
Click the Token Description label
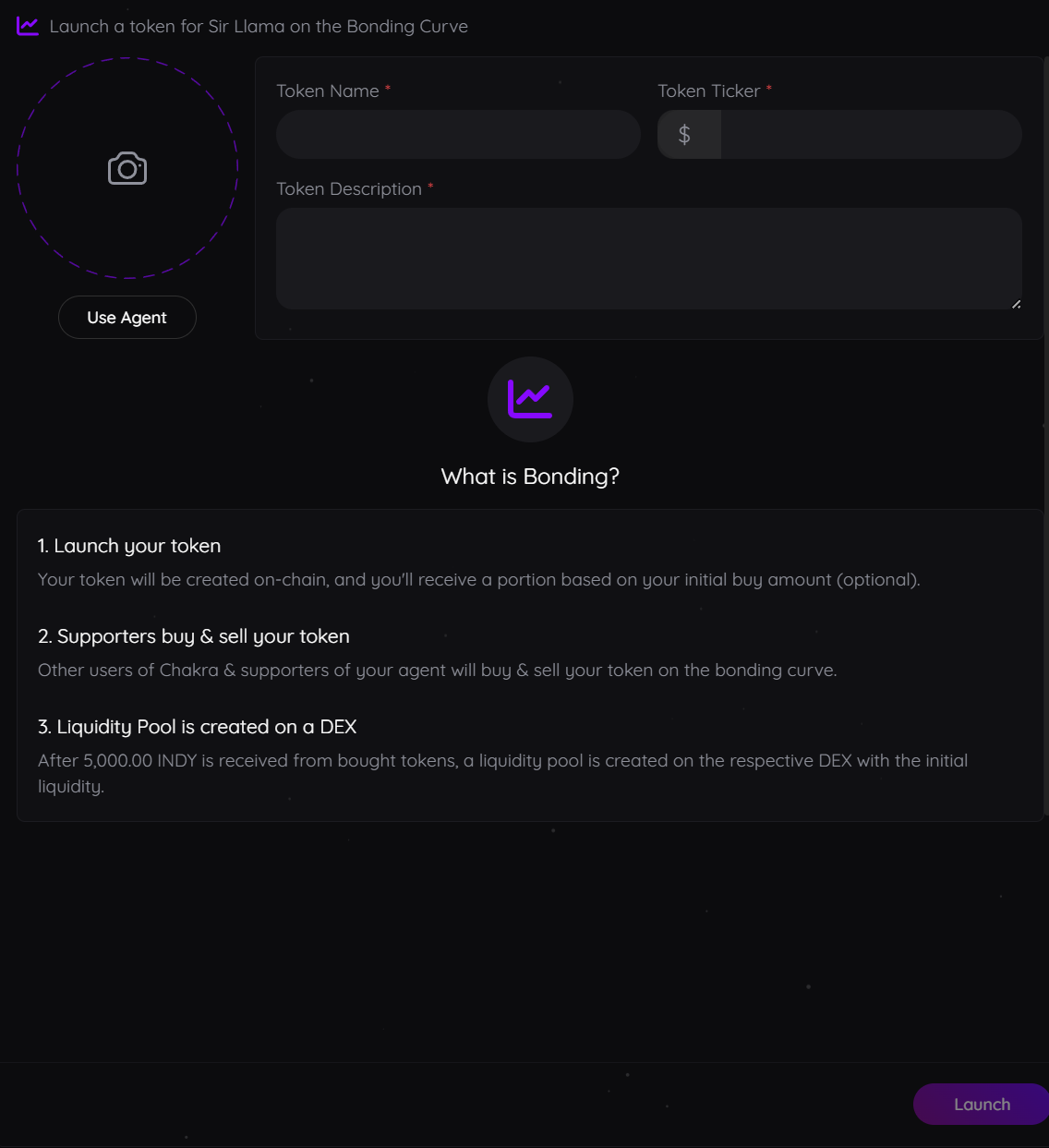[x=349, y=188]
